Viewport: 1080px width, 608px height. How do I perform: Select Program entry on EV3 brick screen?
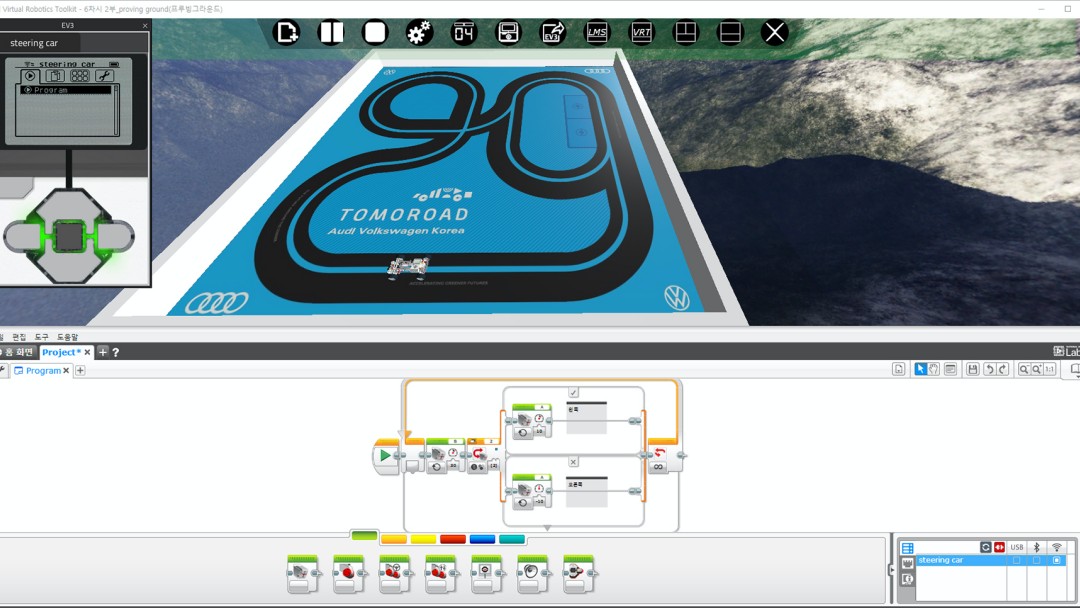click(65, 90)
